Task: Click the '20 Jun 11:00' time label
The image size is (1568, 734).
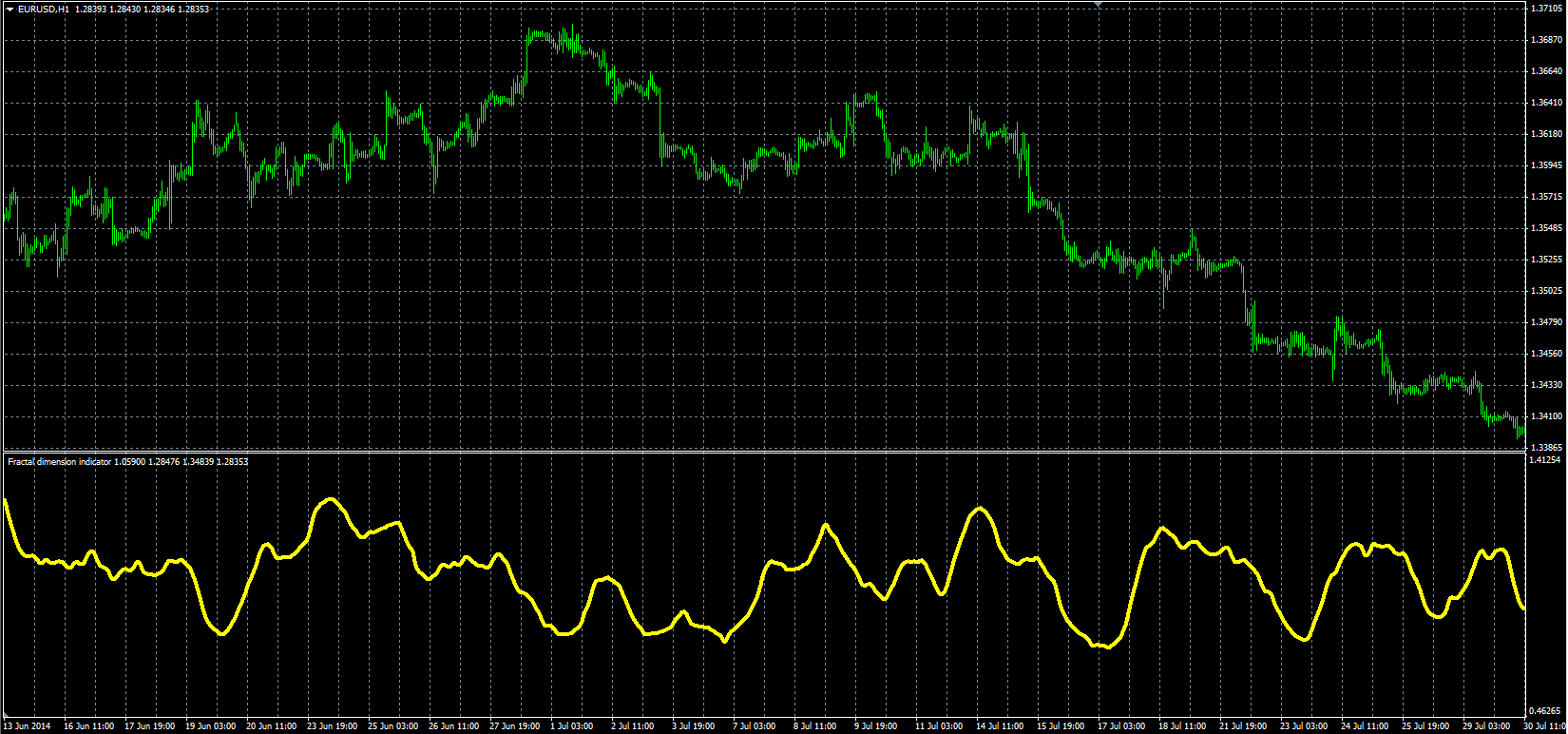Action: tap(272, 726)
